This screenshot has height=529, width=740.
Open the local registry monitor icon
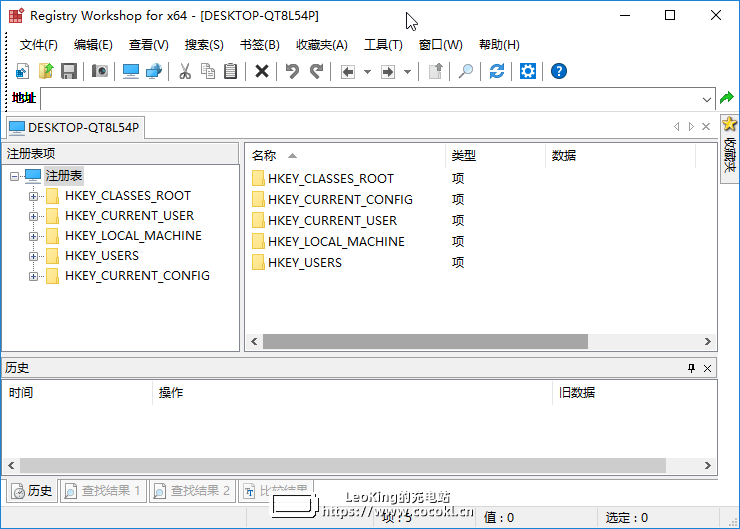pos(131,71)
